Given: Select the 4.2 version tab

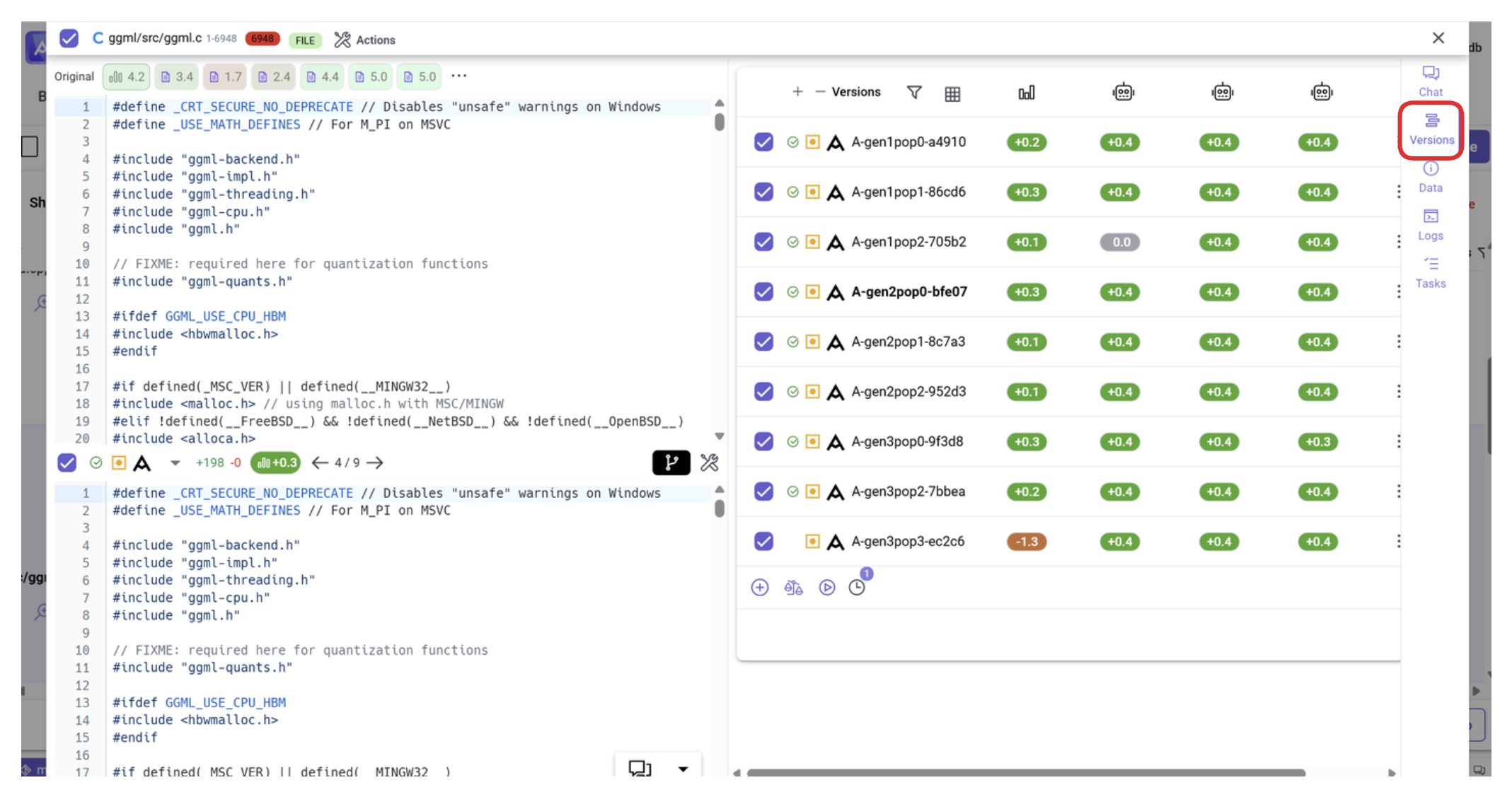Looking at the screenshot, I should (x=127, y=77).
